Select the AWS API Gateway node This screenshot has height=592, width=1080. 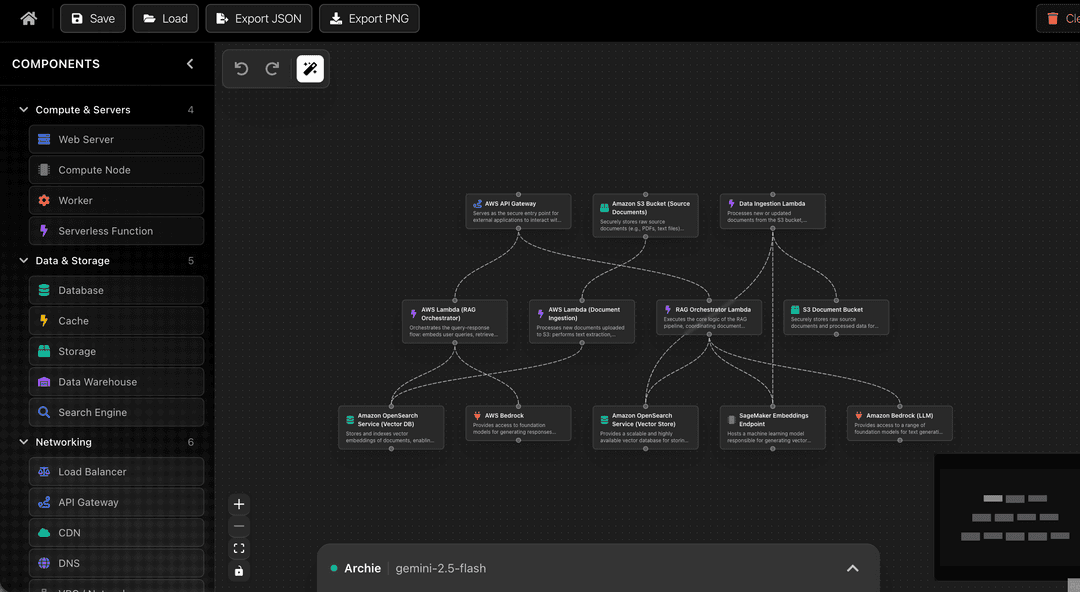[x=518, y=211]
